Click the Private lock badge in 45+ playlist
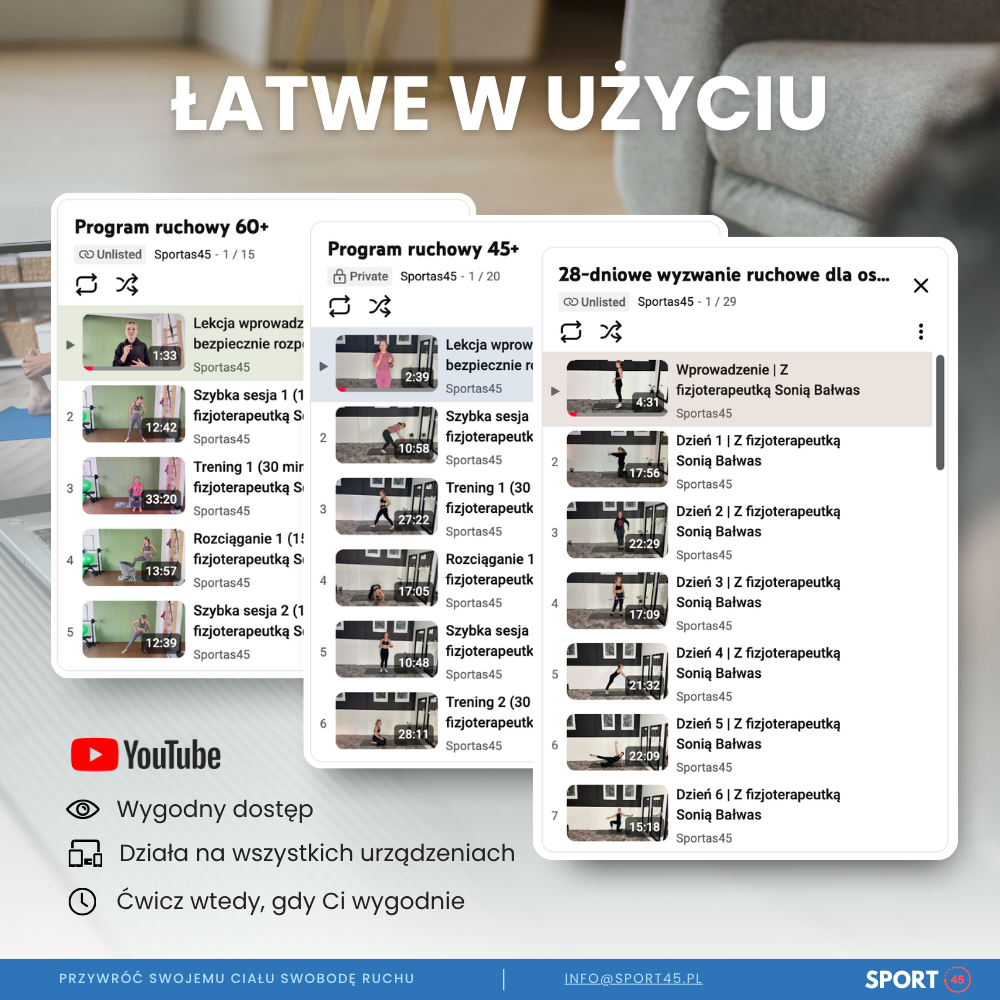This screenshot has width=1000, height=1000. (360, 276)
